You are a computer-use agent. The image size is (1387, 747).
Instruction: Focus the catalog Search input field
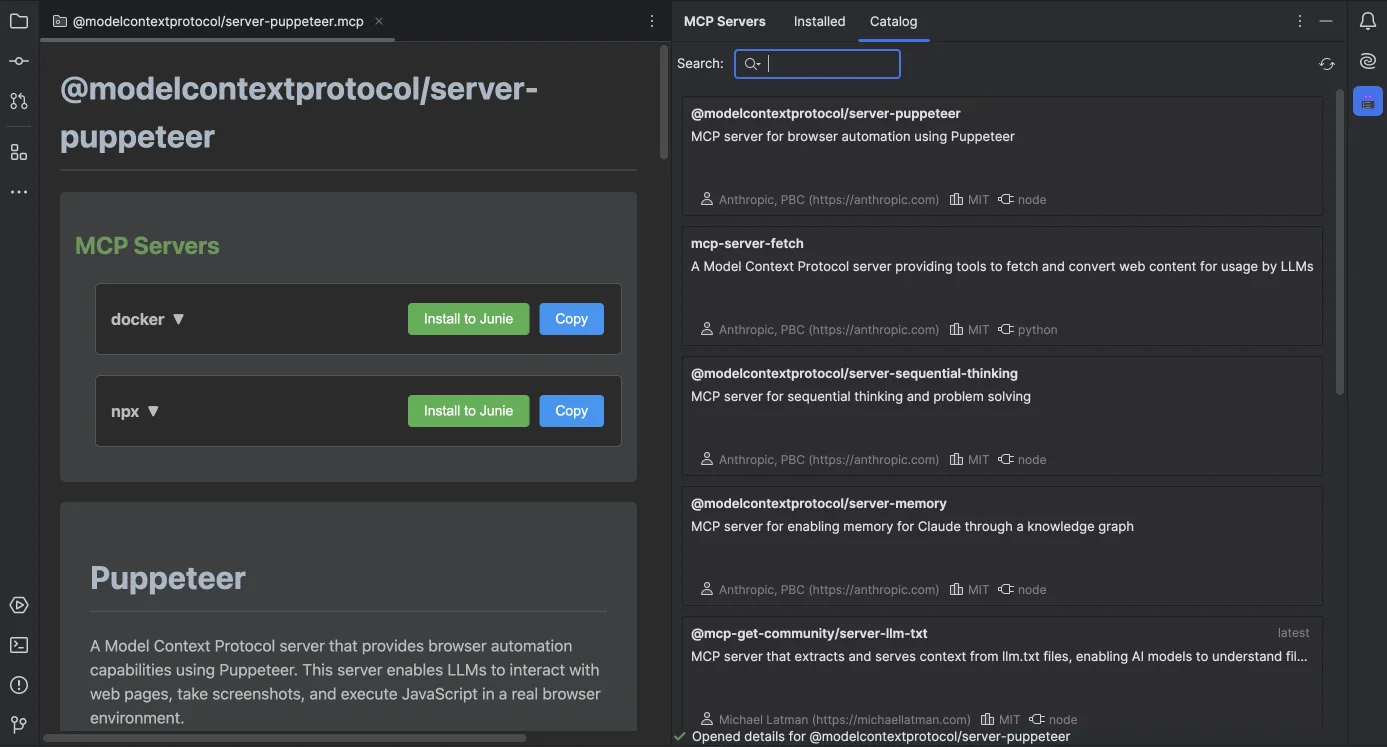tap(817, 64)
